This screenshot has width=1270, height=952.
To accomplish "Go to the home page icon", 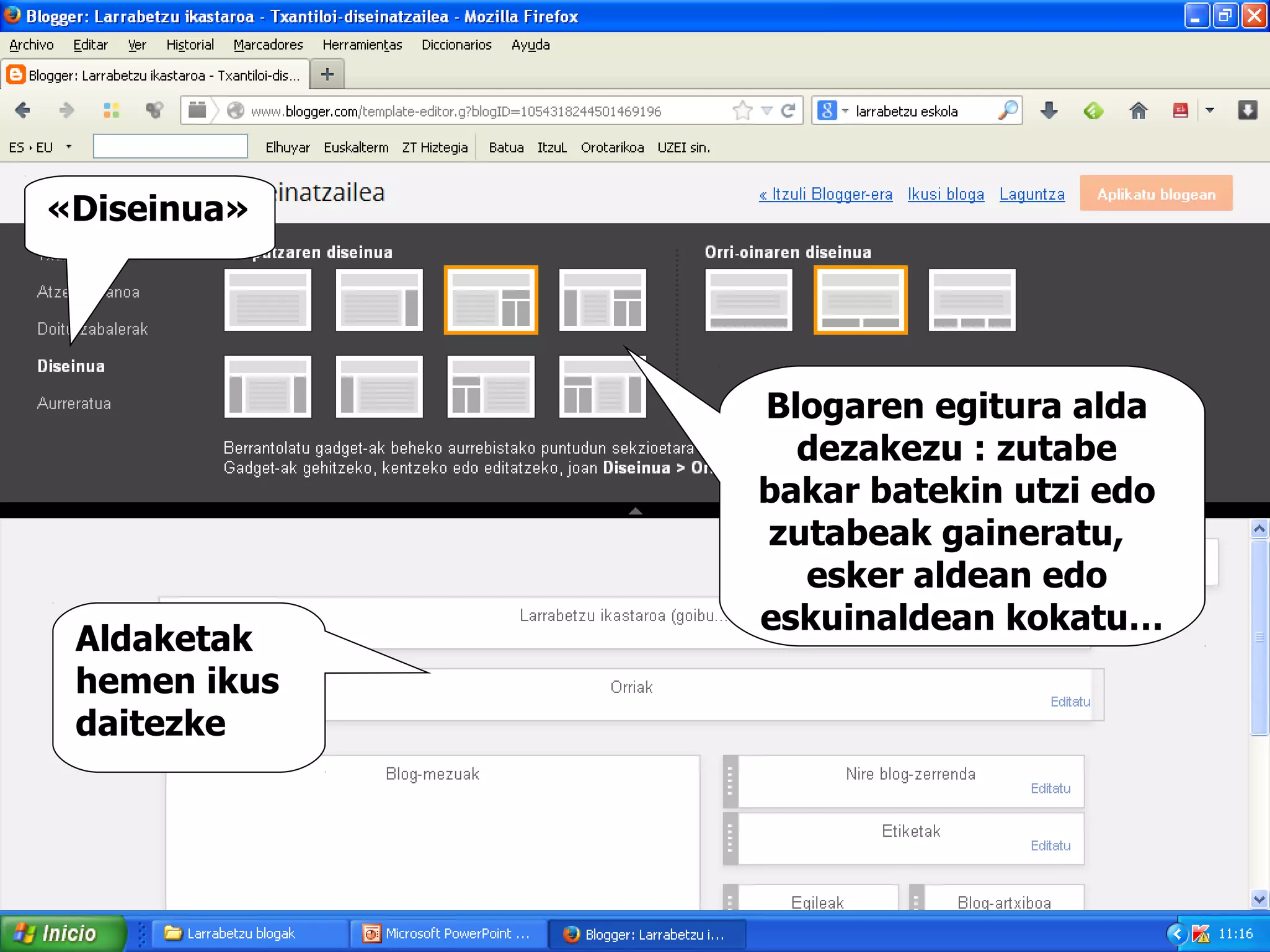I will 1138,111.
